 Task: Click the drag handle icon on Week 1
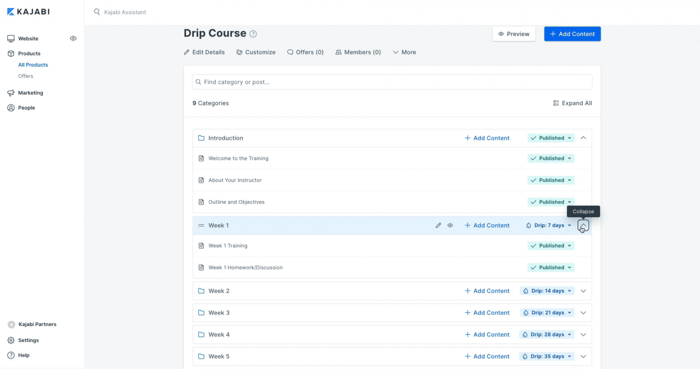click(201, 226)
